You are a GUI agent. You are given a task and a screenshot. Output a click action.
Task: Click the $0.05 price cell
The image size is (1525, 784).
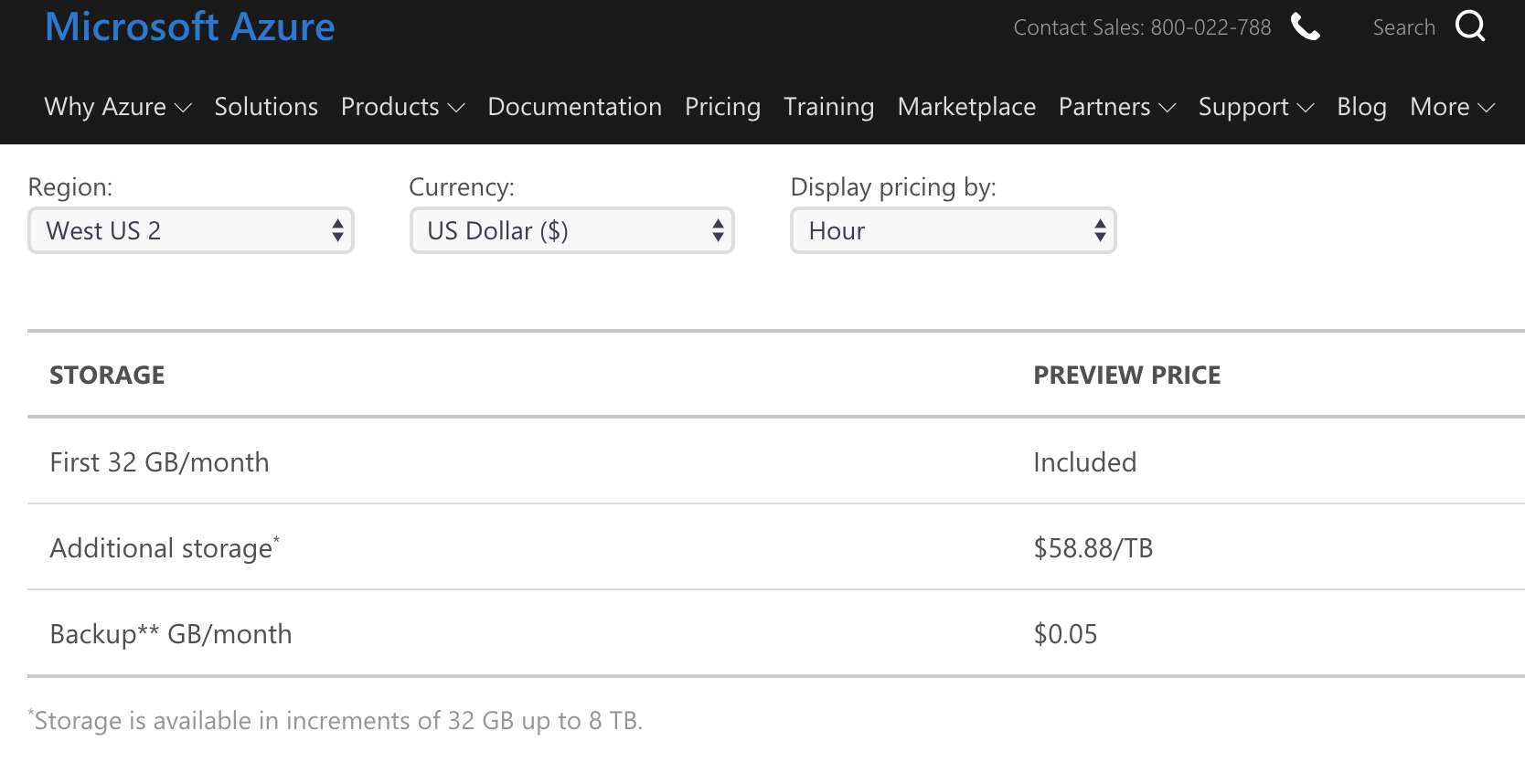point(1065,633)
